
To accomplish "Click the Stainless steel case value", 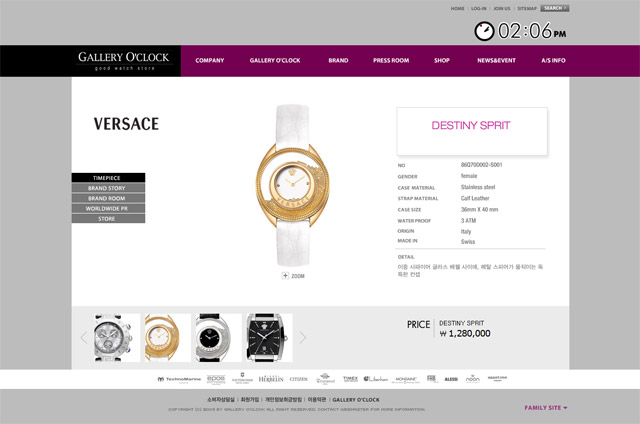I will coord(478,187).
